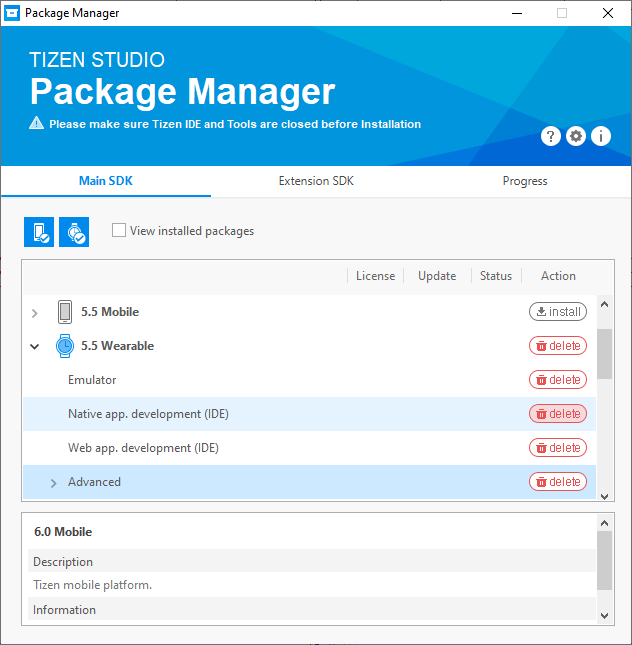Click the description panel scrollbar thumb

pyautogui.click(x=604, y=561)
